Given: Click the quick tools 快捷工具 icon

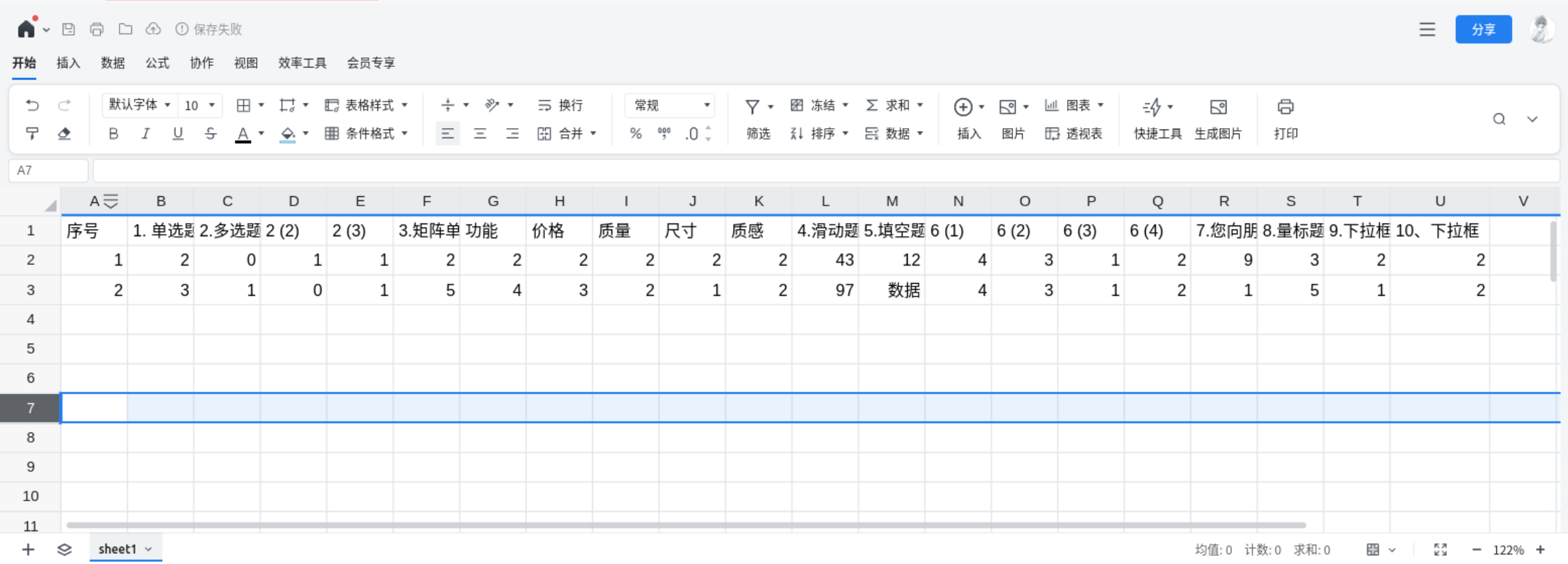Looking at the screenshot, I should tap(1152, 107).
